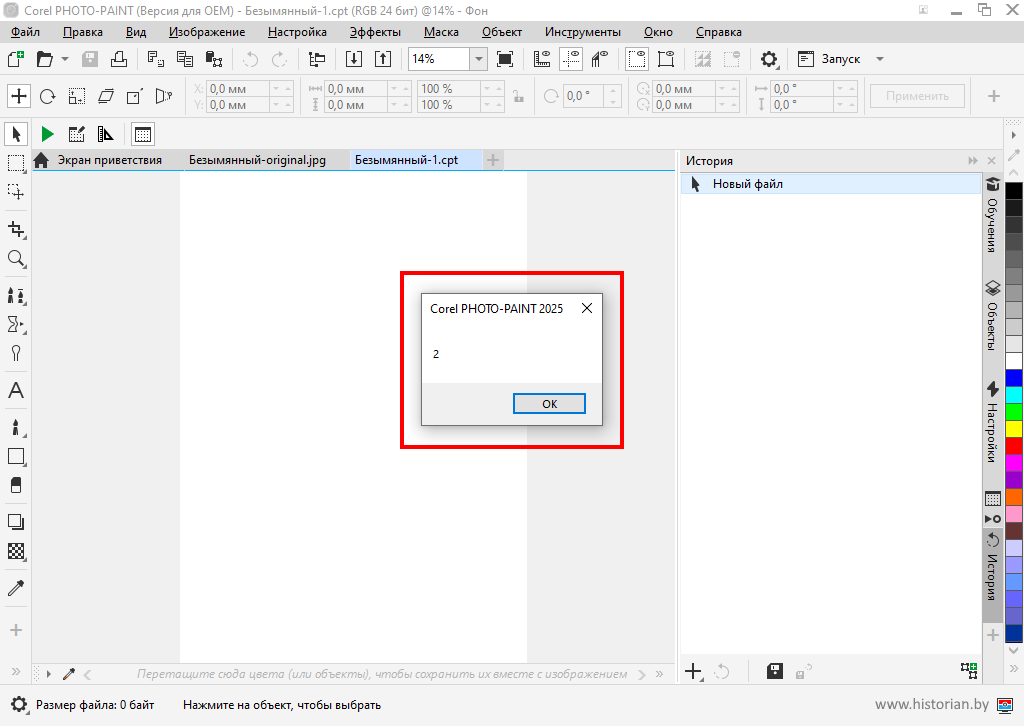The width and height of the screenshot is (1024, 726).
Task: Select the Zoom magnifier tool
Action: [x=16, y=259]
